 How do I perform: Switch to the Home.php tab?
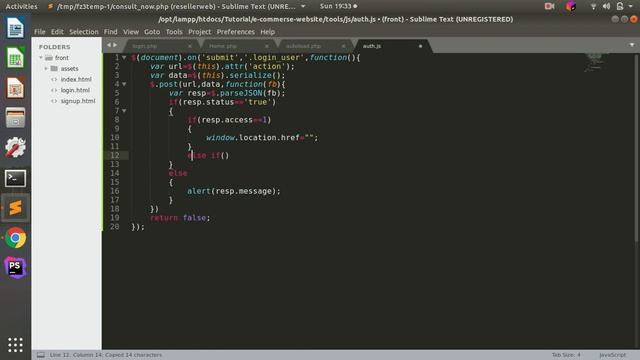[x=238, y=46]
